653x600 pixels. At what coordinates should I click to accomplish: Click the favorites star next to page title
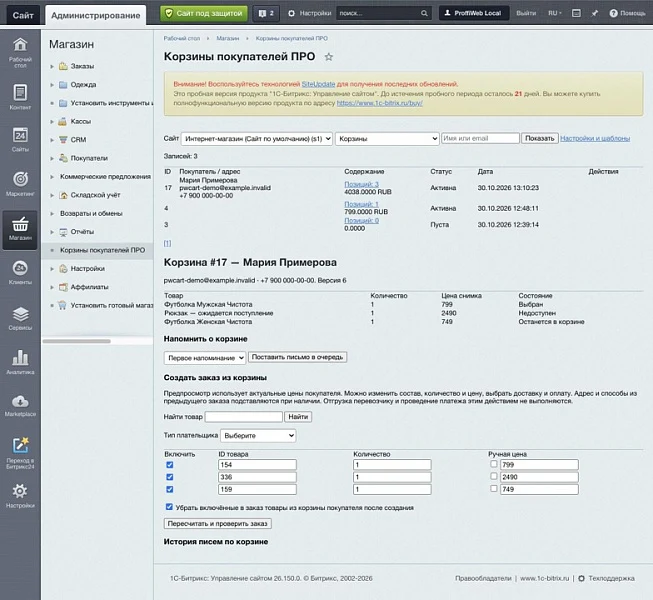tap(329, 57)
